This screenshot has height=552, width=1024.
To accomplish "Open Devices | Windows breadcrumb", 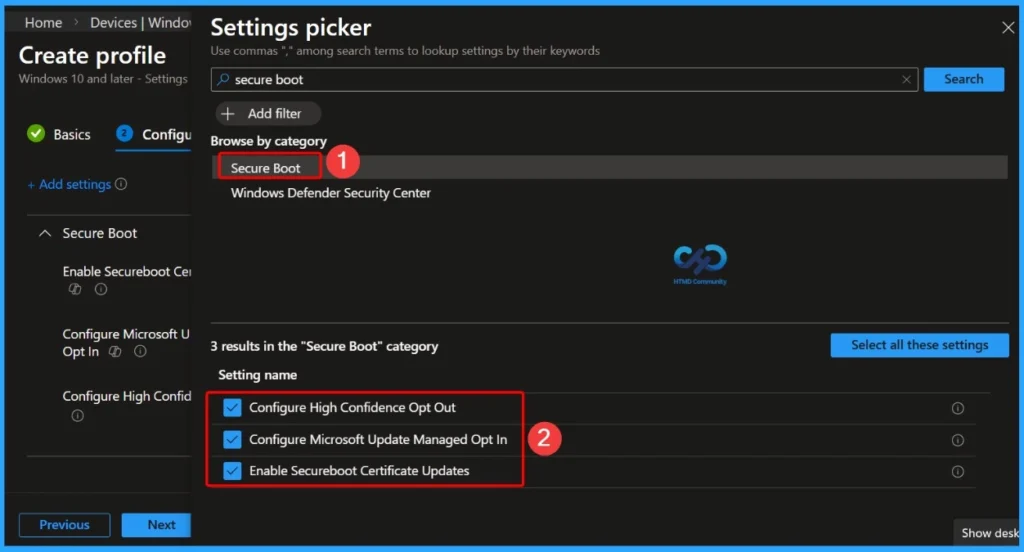I will coord(140,22).
